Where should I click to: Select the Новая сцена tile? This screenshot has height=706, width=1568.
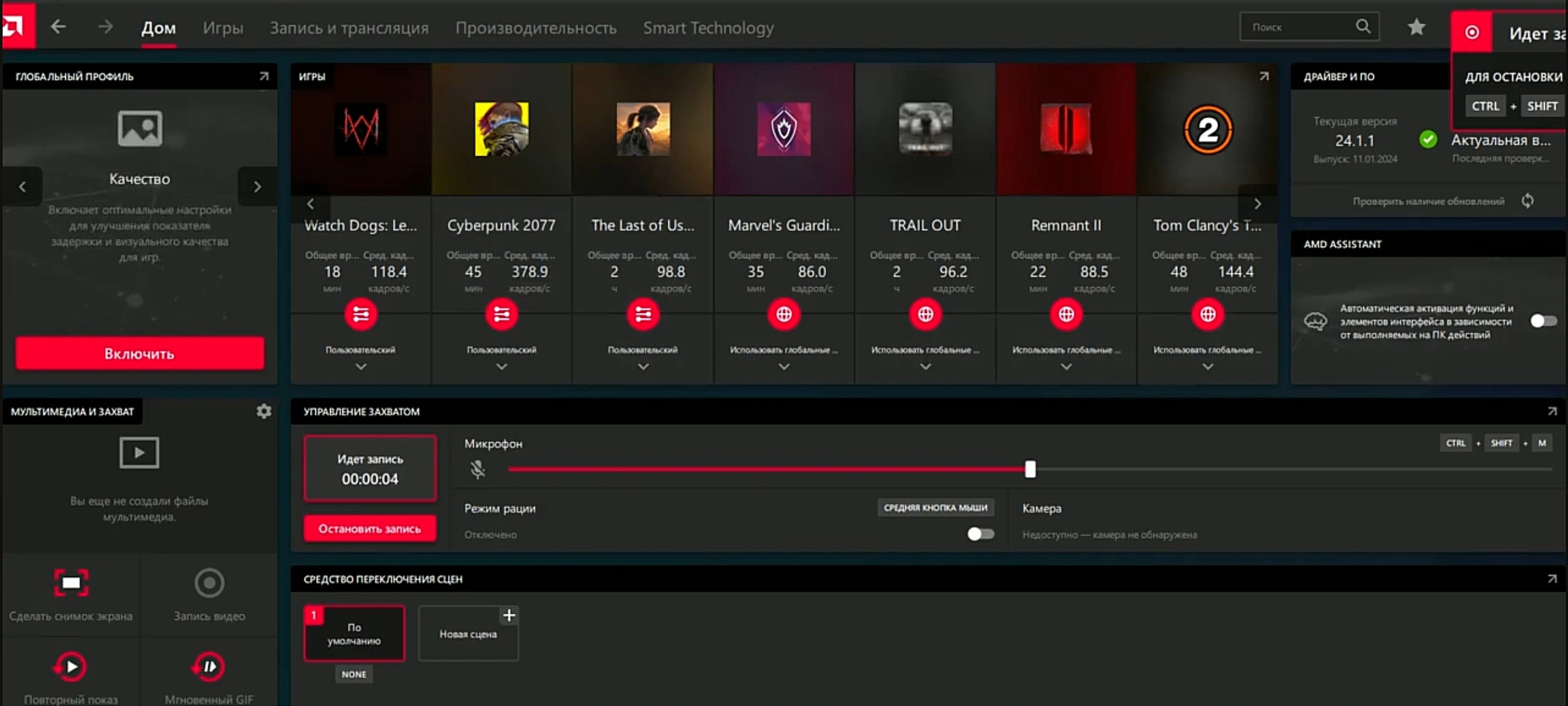point(468,633)
